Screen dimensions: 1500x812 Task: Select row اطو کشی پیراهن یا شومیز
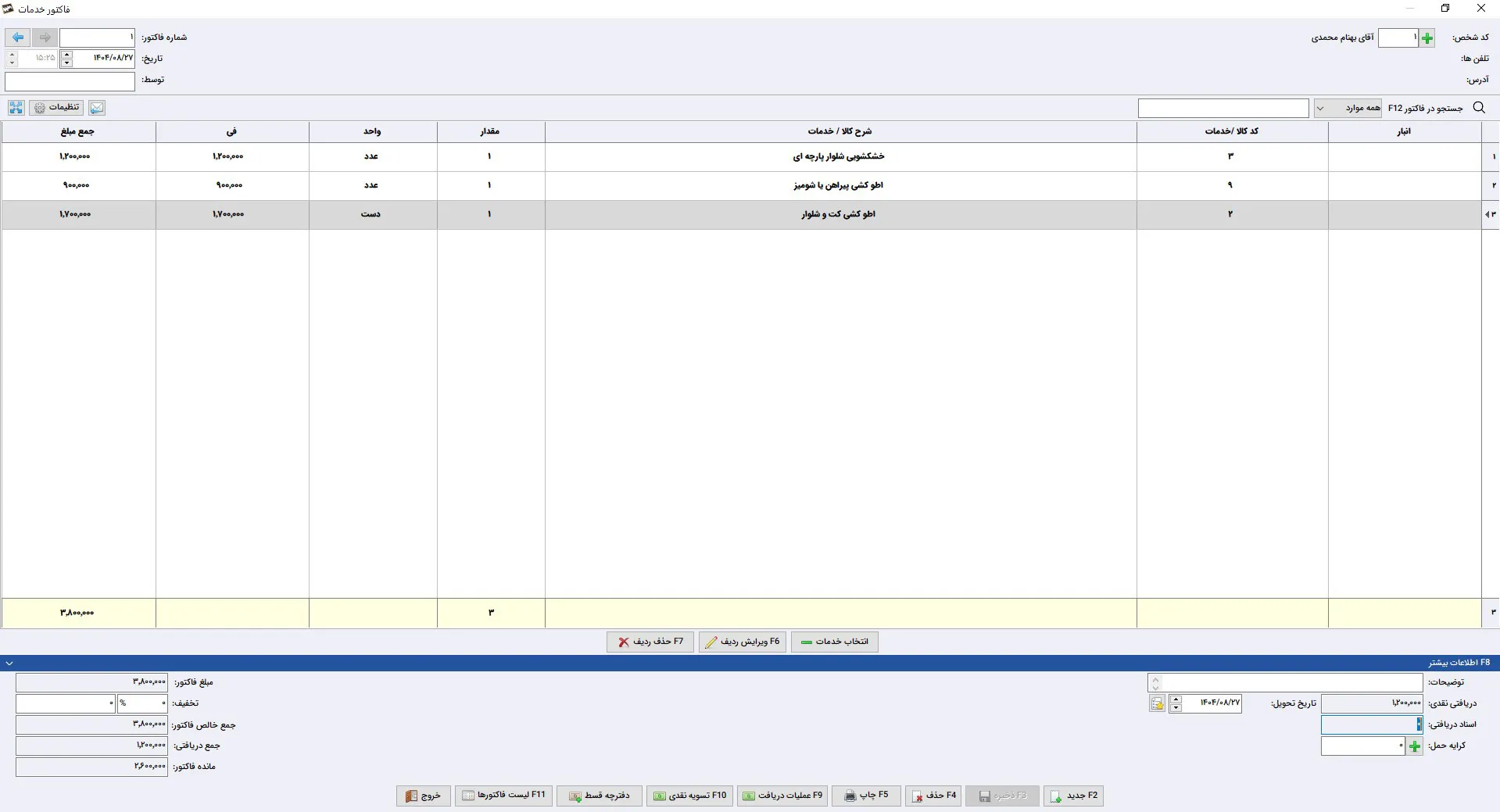750,186
